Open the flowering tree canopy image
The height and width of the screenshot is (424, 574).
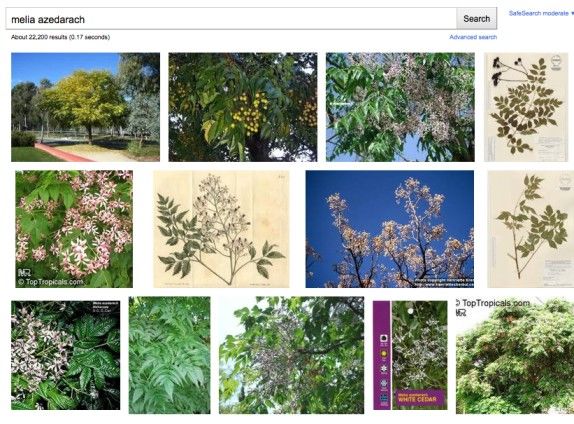pyautogui.click(x=291, y=355)
